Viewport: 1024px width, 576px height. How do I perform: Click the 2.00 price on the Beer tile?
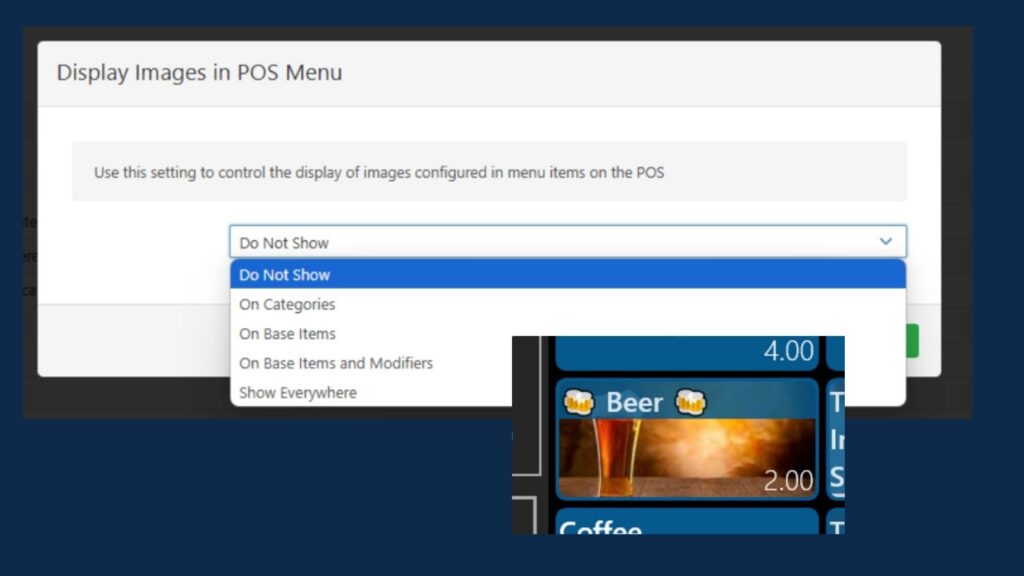[788, 481]
